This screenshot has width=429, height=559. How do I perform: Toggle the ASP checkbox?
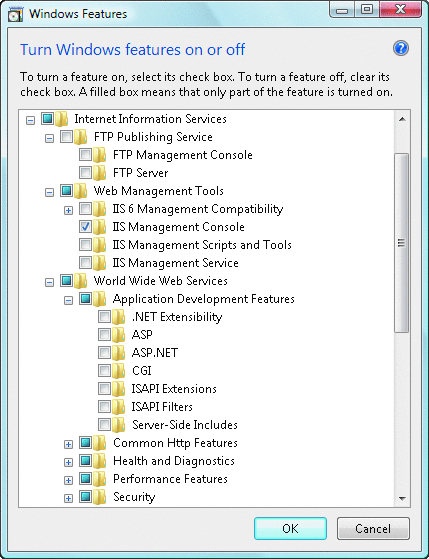(x=104, y=334)
